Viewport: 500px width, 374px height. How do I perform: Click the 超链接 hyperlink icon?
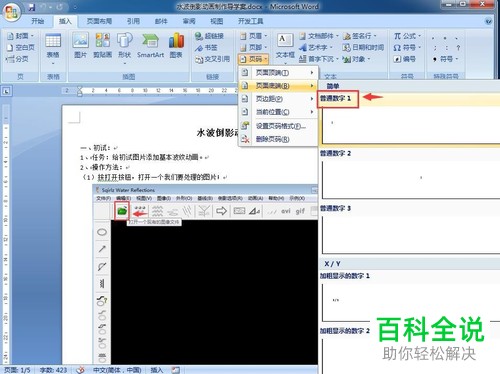[209, 36]
